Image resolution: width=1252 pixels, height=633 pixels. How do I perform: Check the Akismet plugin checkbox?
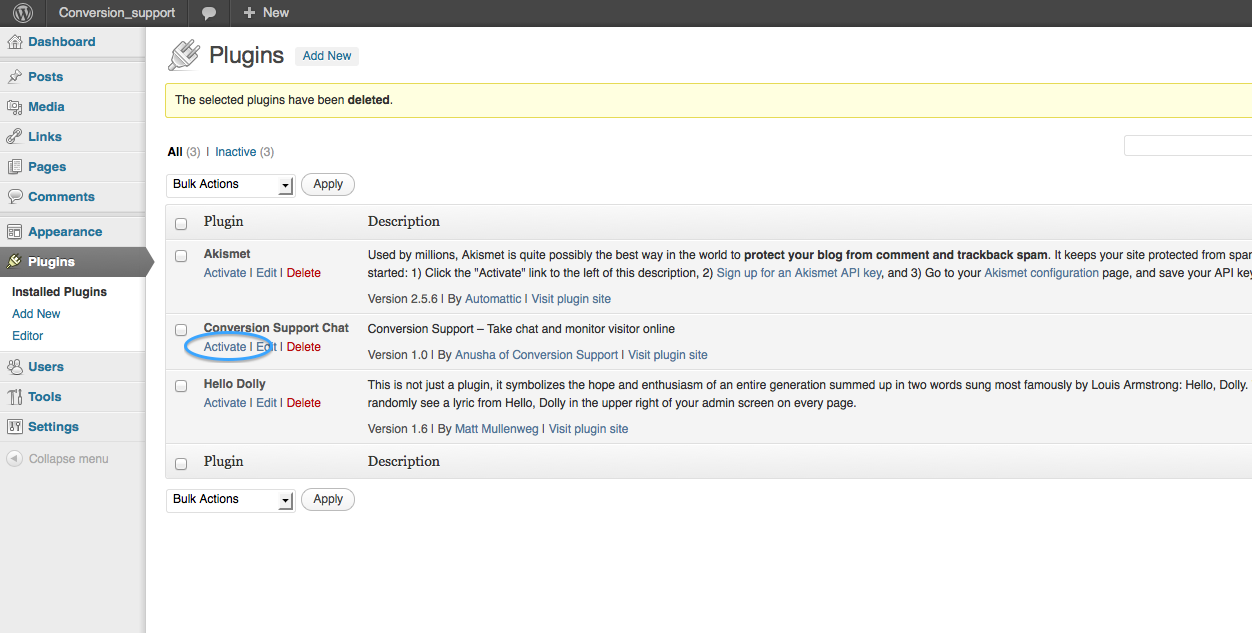(181, 256)
